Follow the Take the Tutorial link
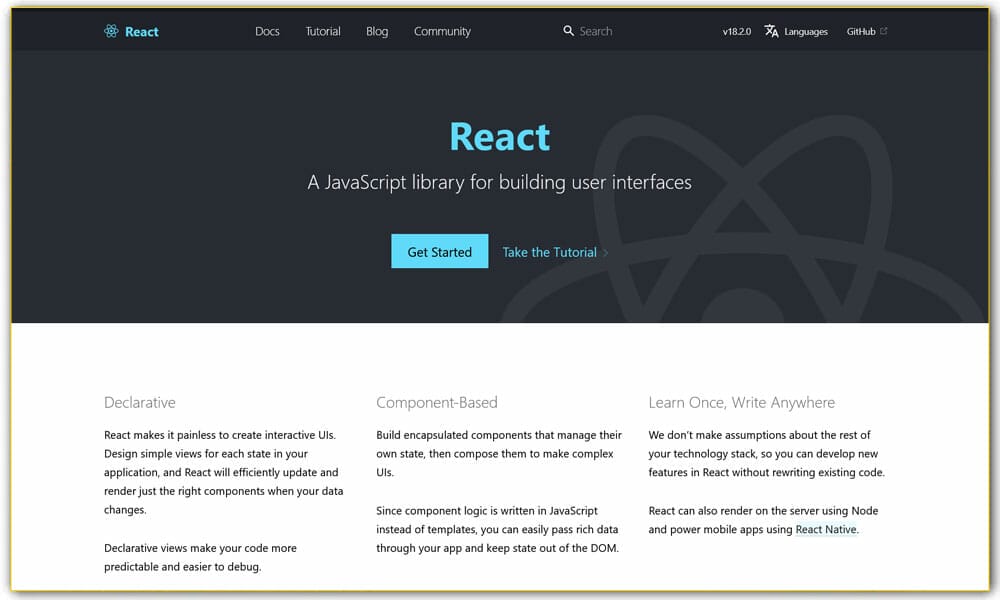 (551, 252)
